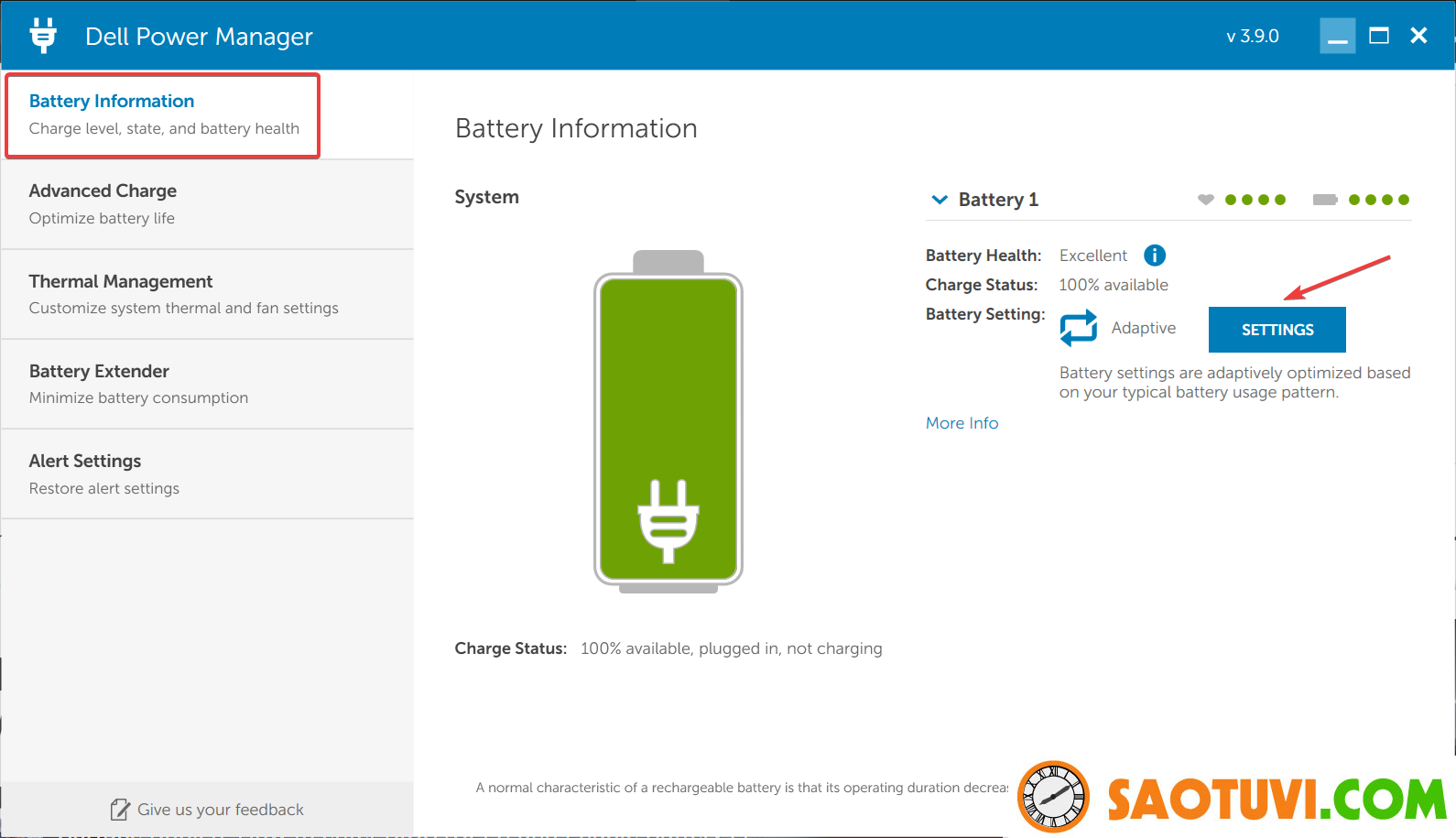Click the blue SETTINGS button
The width and height of the screenshot is (1456, 838).
pos(1277,330)
